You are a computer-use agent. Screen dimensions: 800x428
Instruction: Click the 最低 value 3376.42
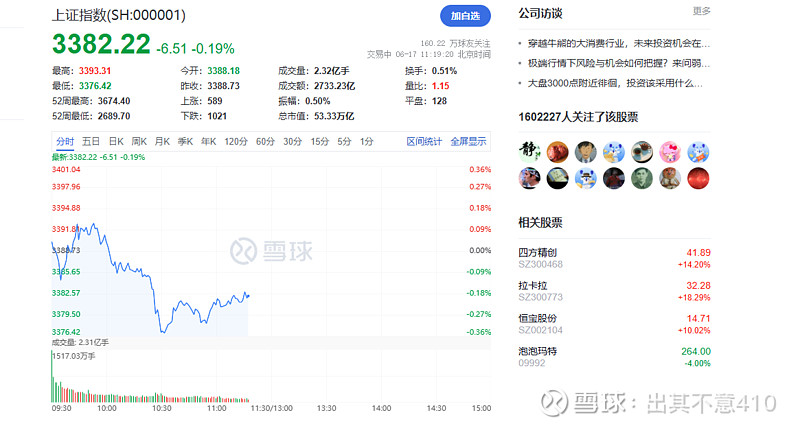click(x=95, y=86)
